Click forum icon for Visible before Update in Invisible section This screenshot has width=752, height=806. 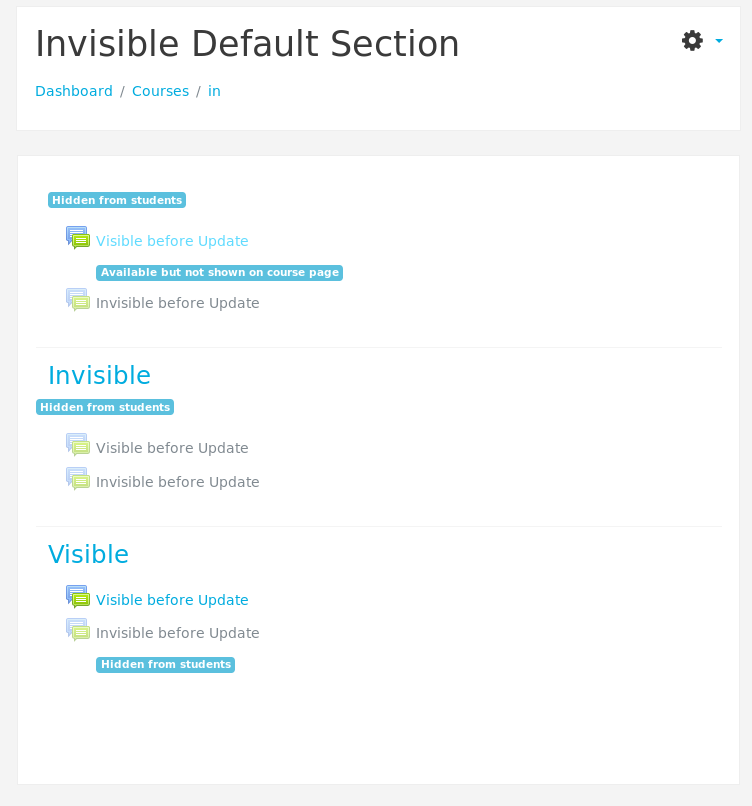[x=78, y=445]
